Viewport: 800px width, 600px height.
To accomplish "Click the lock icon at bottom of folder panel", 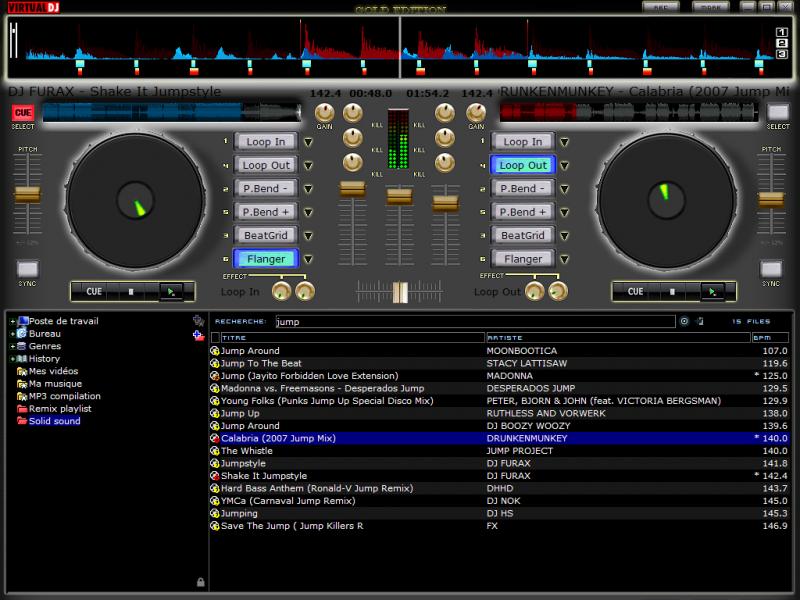I will pos(200,582).
